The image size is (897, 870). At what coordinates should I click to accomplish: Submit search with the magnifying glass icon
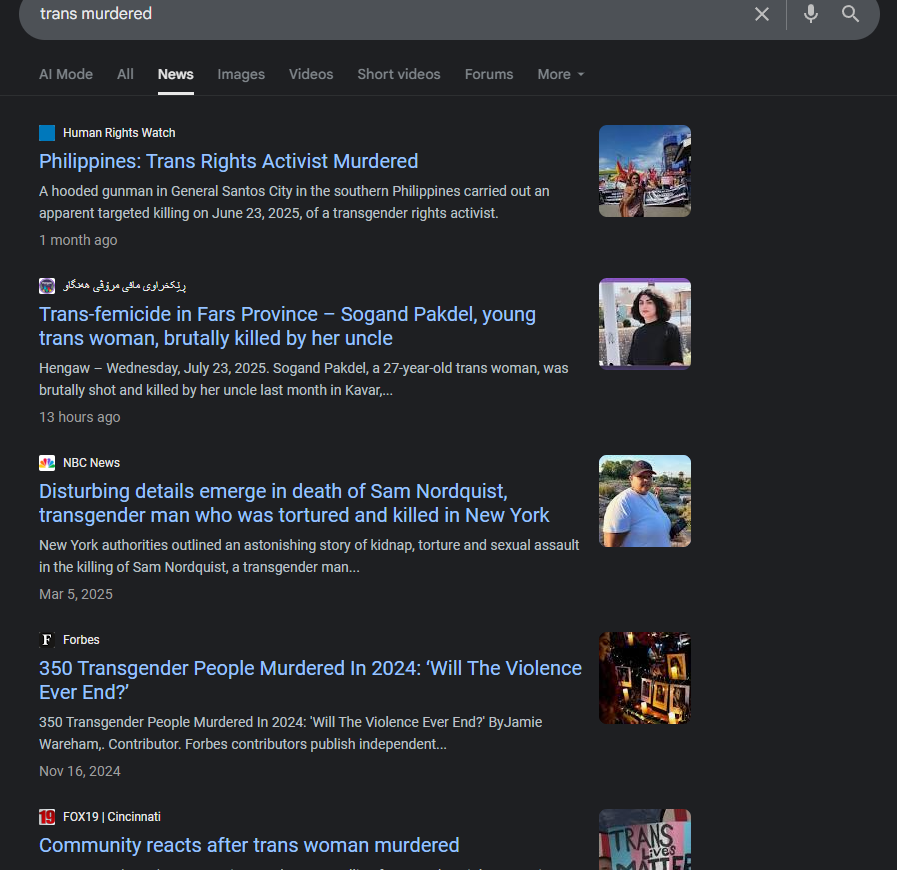pos(851,14)
